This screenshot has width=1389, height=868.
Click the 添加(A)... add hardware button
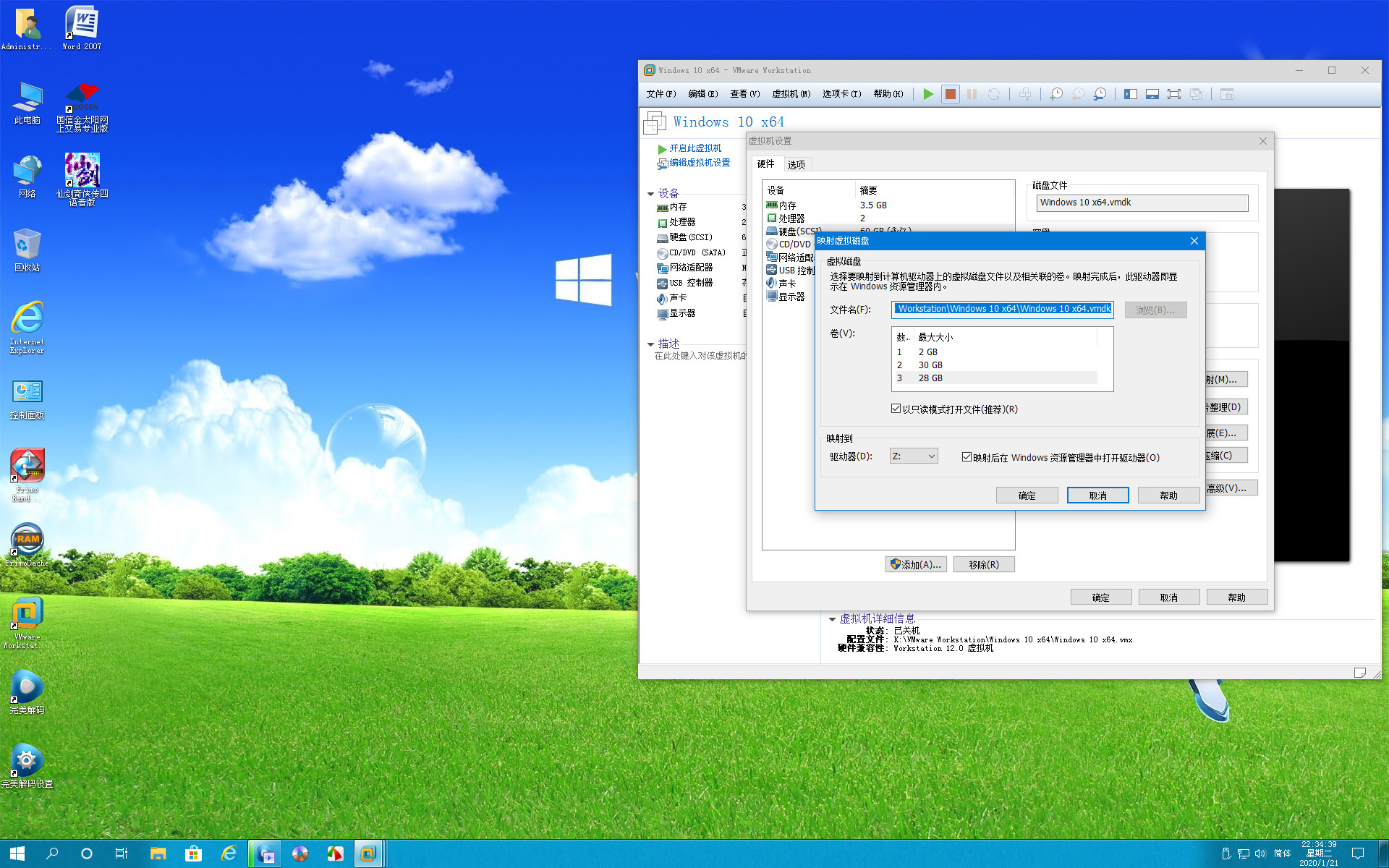tap(916, 564)
